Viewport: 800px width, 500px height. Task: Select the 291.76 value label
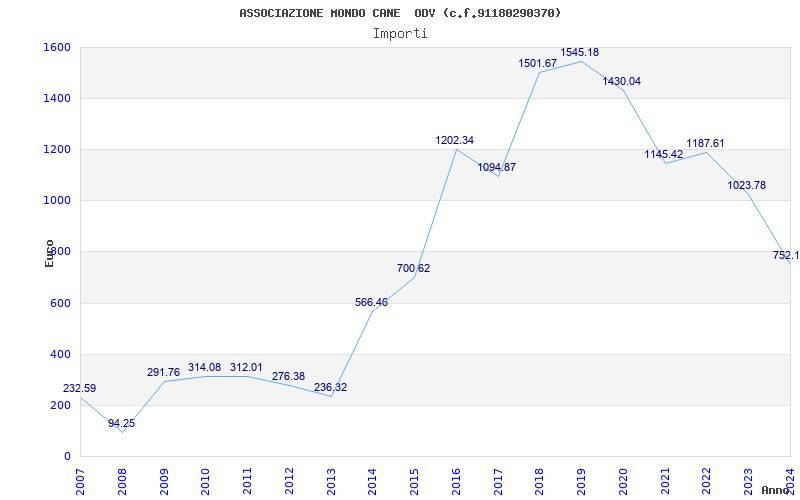click(163, 372)
